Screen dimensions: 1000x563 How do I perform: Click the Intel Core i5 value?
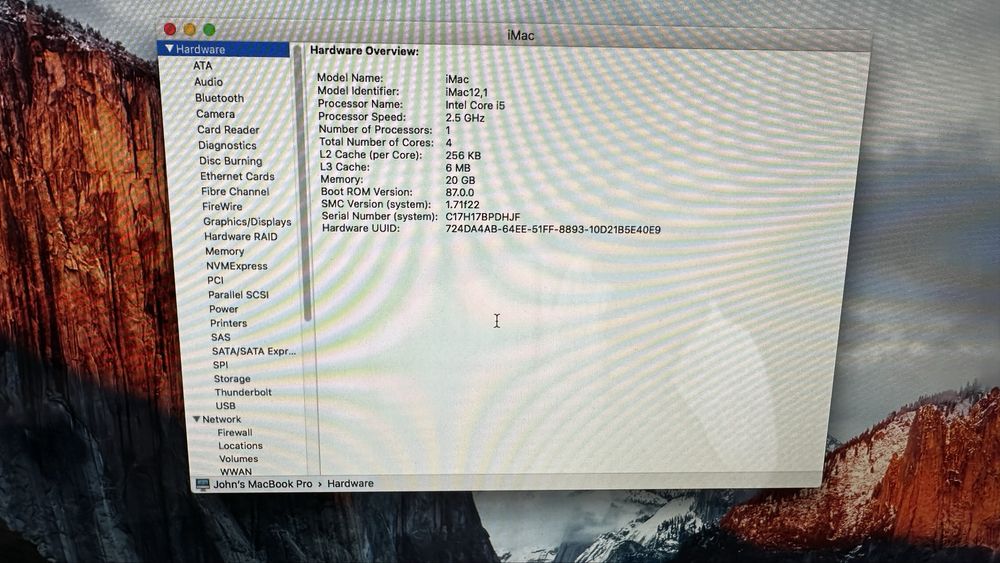475,105
